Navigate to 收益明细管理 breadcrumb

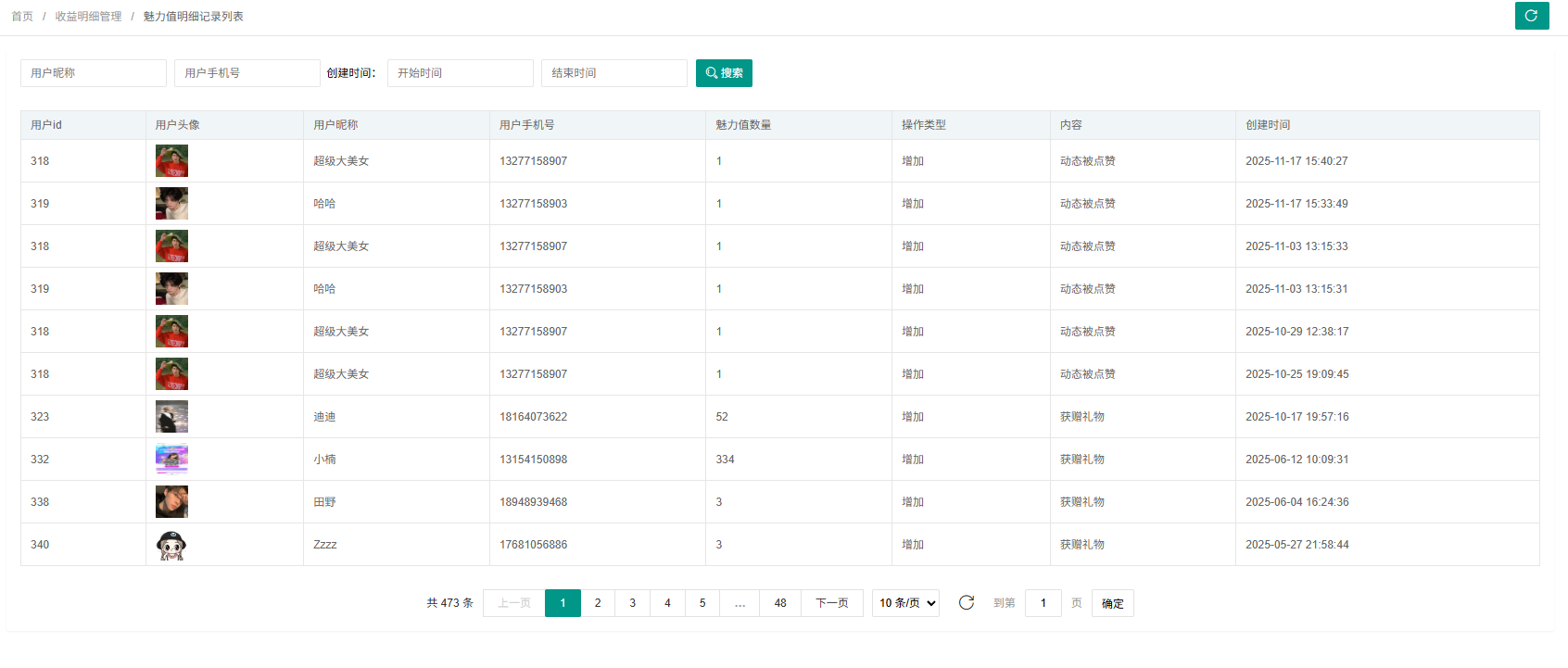88,17
